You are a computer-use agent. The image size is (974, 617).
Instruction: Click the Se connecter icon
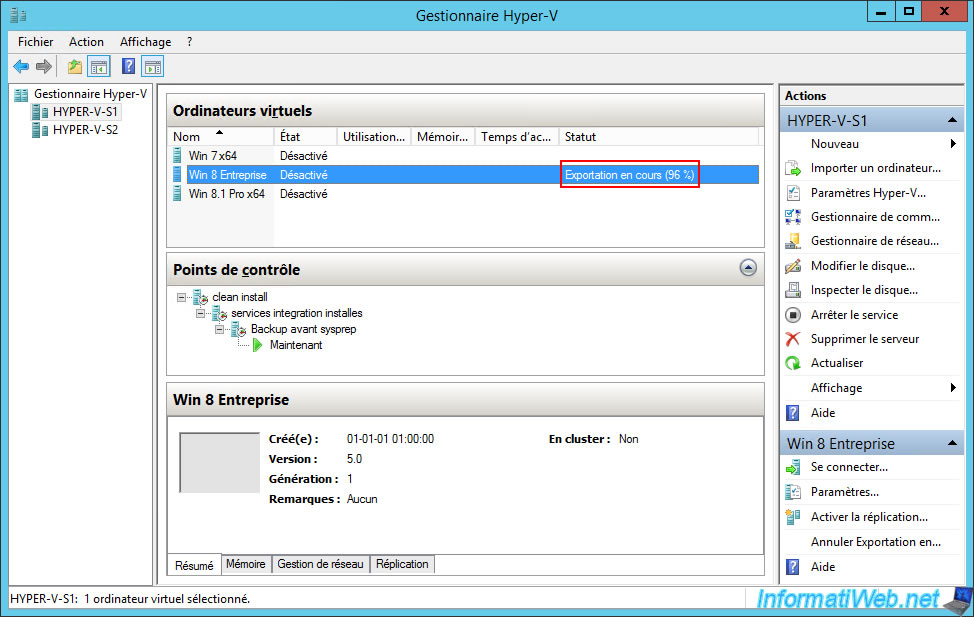(x=793, y=467)
